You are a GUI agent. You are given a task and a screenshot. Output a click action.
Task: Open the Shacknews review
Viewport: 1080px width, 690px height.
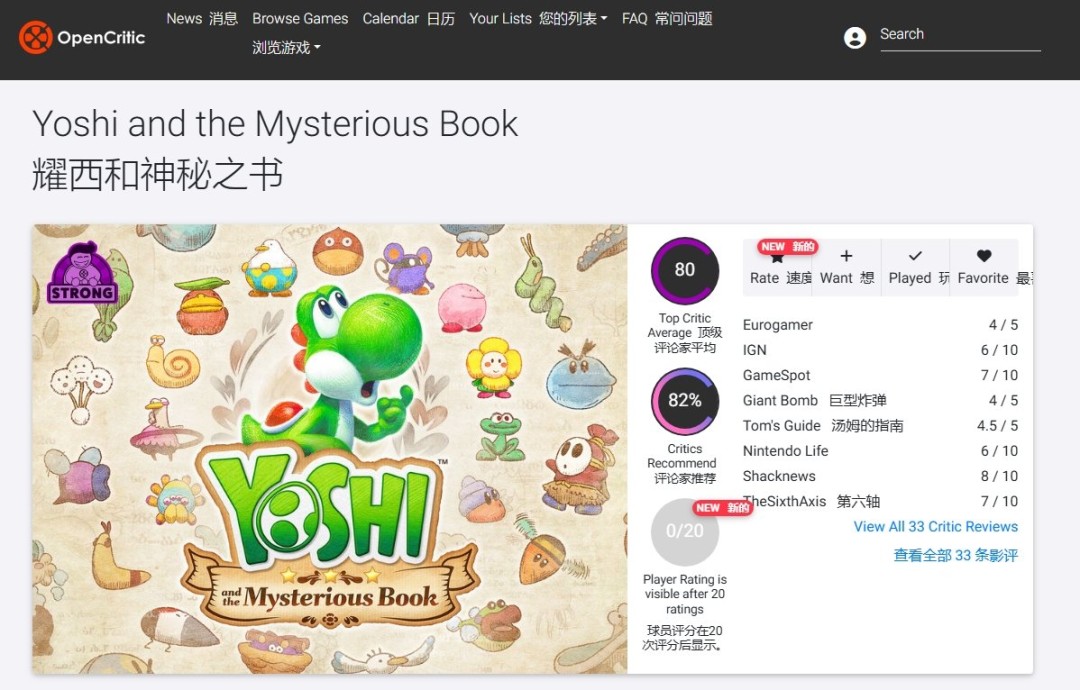click(x=779, y=477)
